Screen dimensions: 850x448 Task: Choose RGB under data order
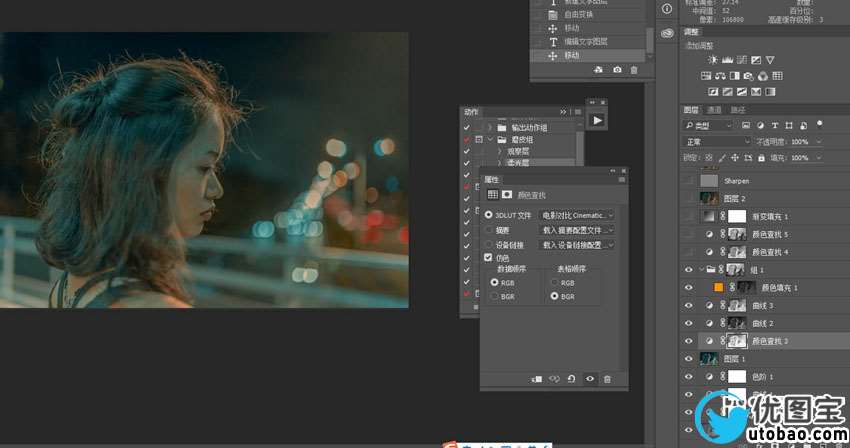[x=494, y=283]
